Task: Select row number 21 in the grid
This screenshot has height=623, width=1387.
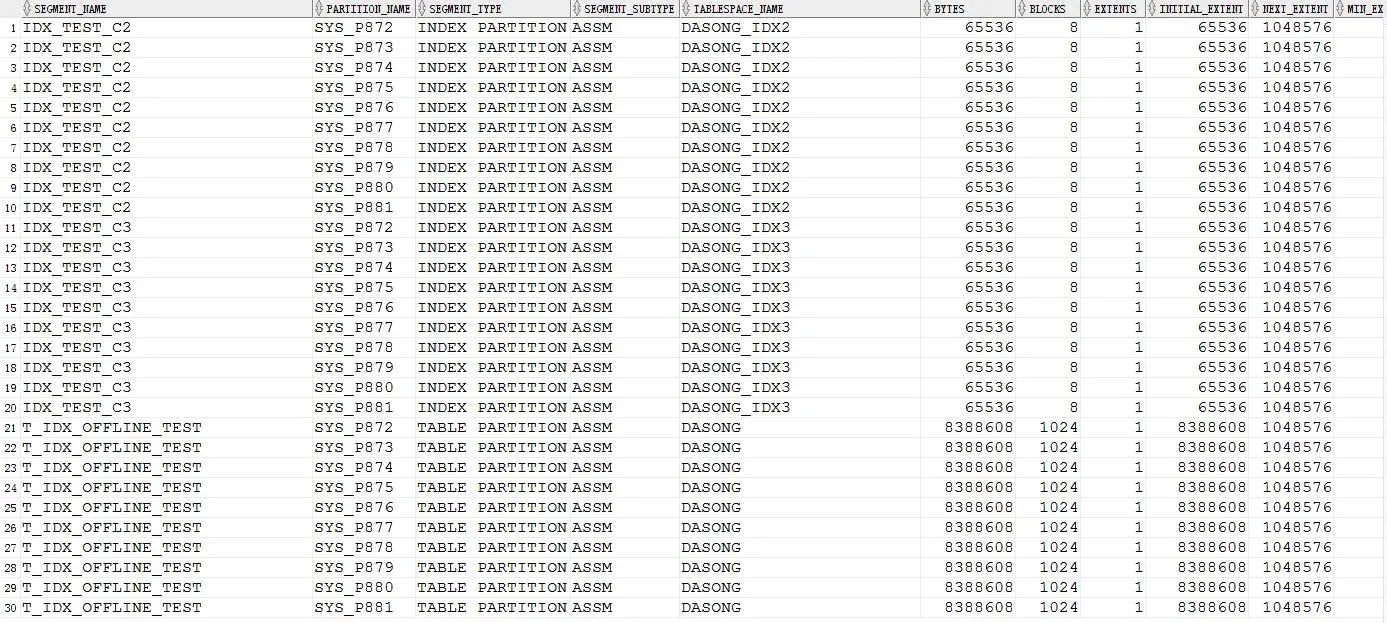Action: 10,428
